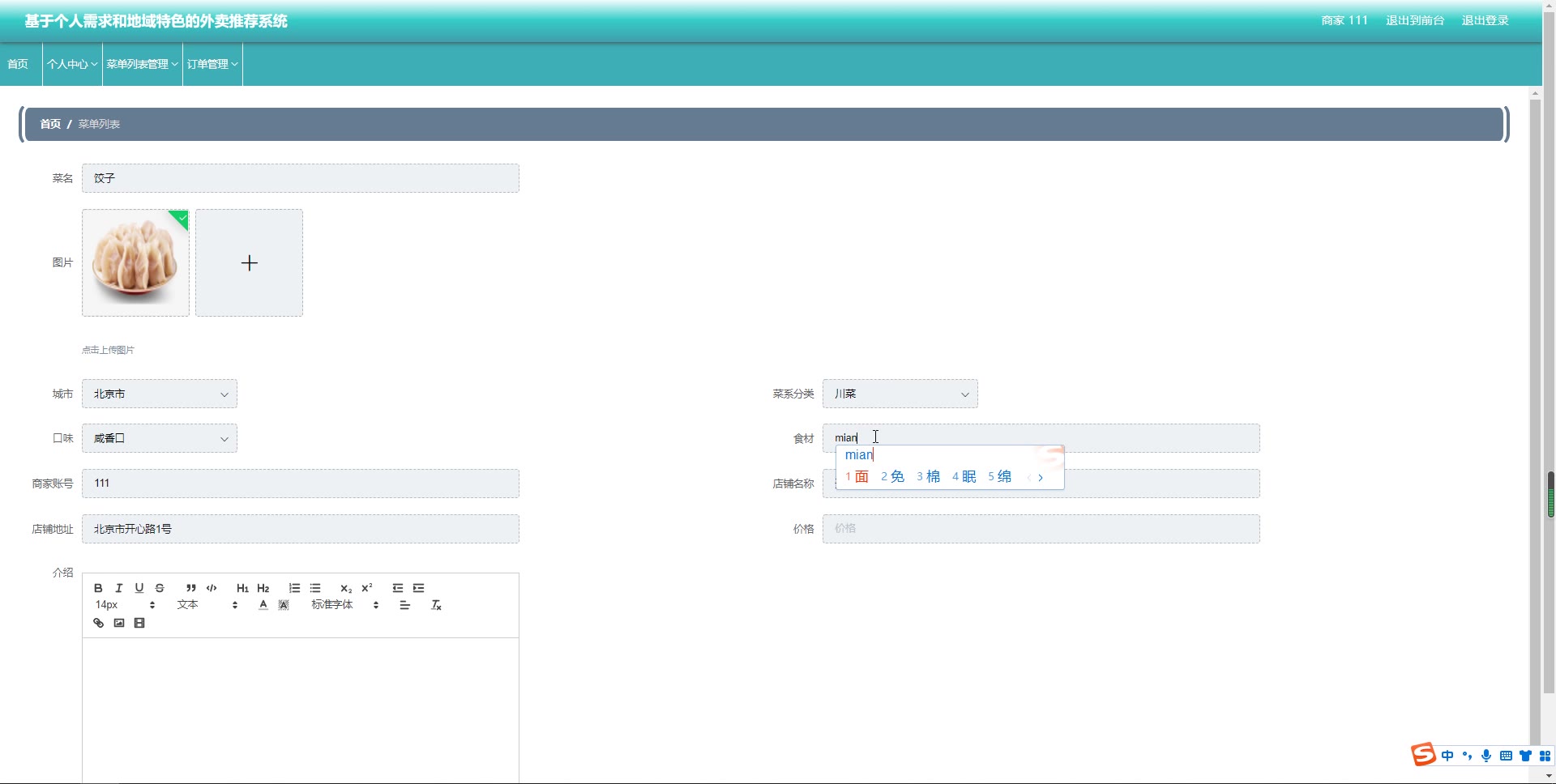Screen dimensions: 1556x784
Task: Decrease indent in the editor toolbar
Action: point(398,588)
